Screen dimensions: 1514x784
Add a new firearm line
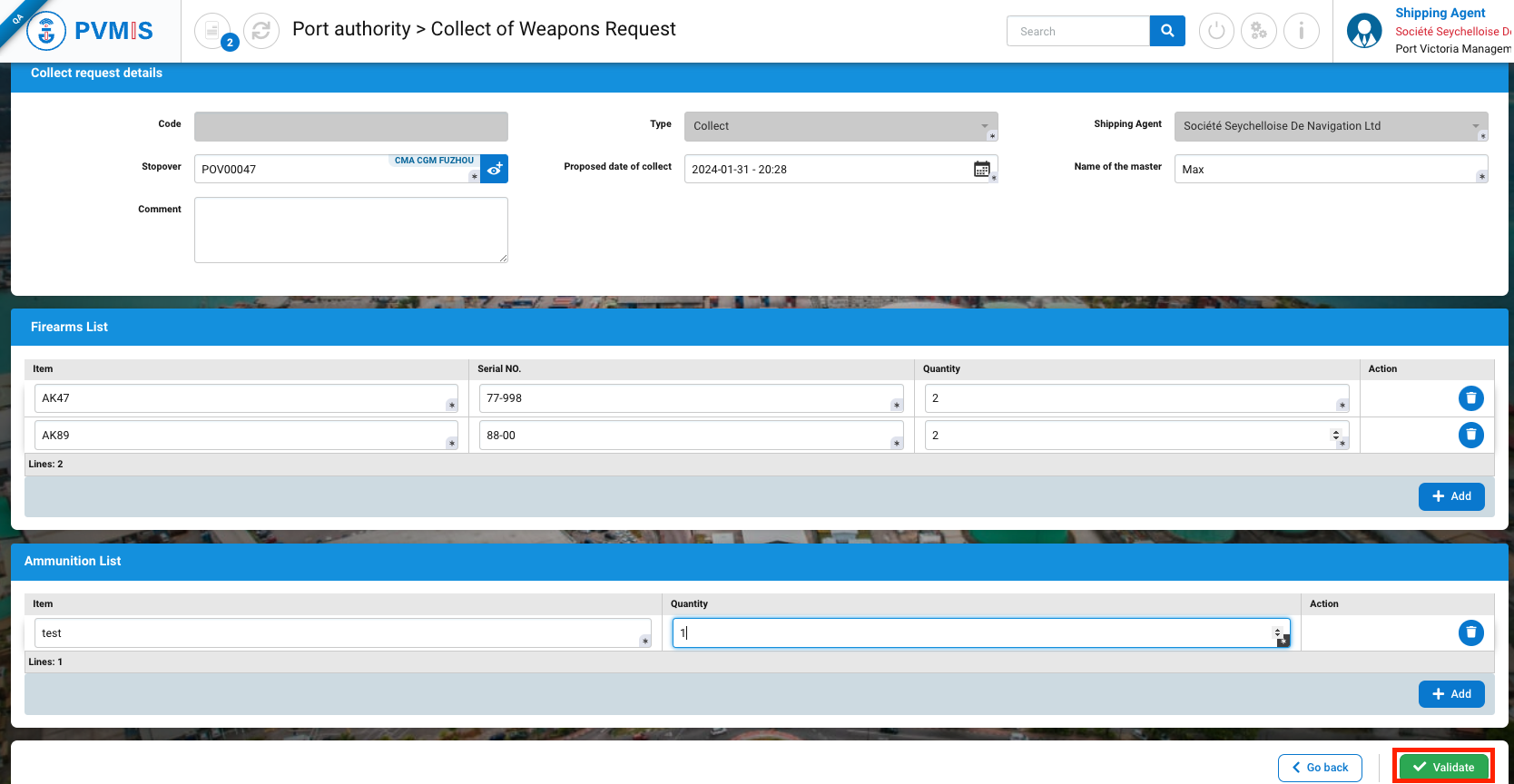click(1451, 496)
